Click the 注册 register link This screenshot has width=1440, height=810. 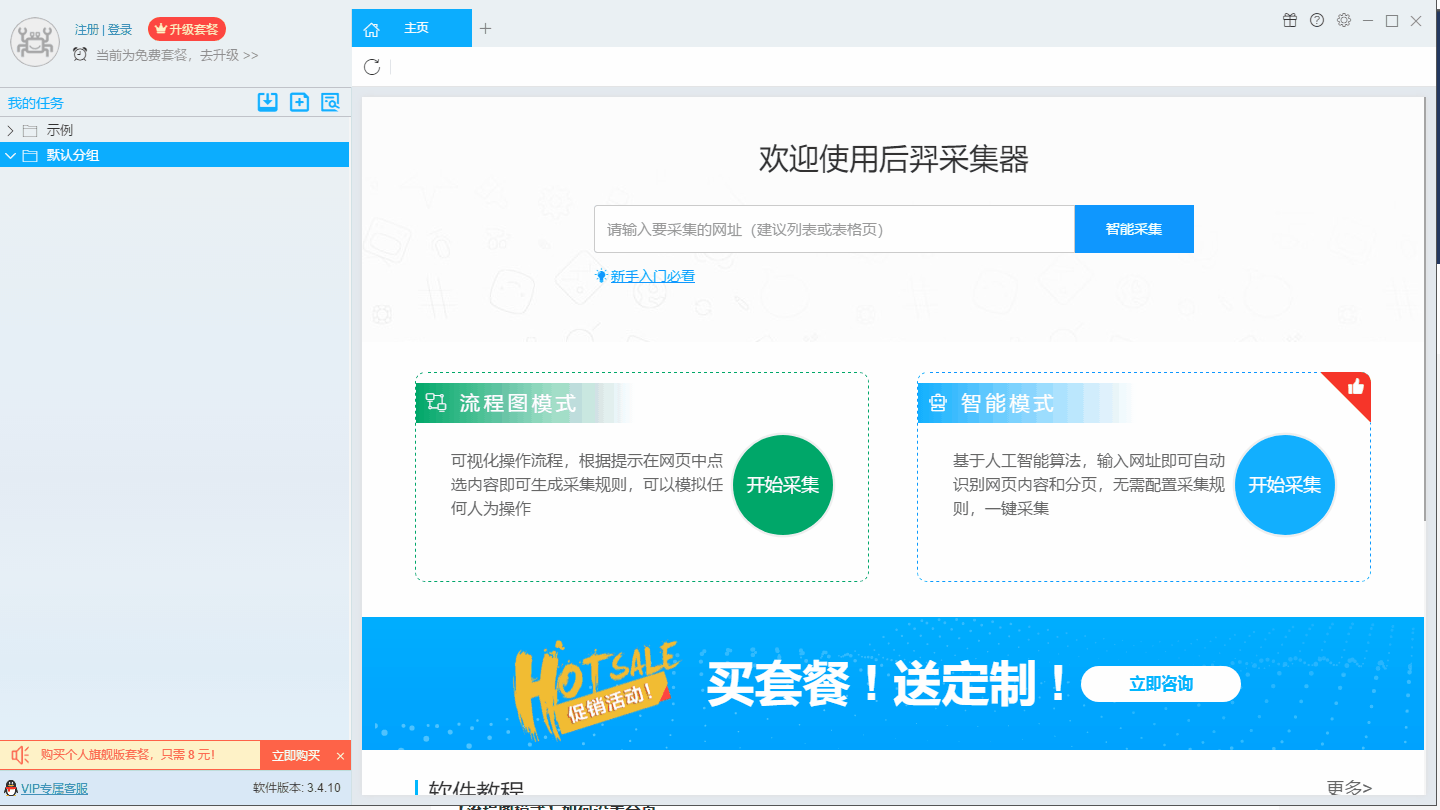pos(87,30)
